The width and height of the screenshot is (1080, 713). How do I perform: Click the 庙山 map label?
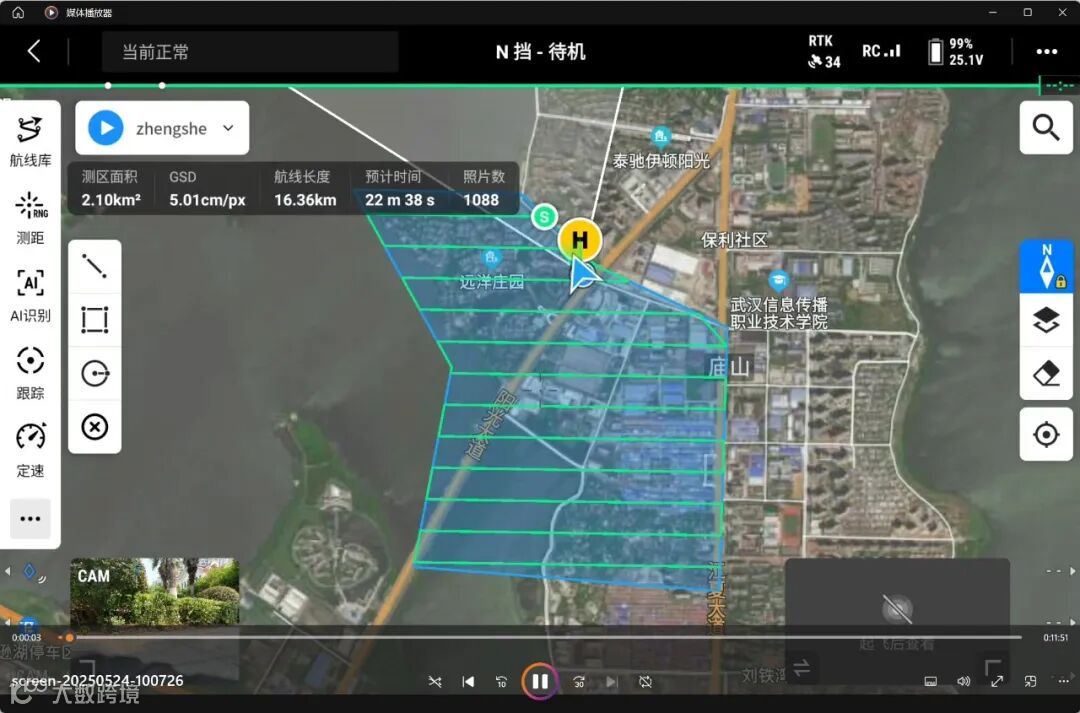(730, 366)
